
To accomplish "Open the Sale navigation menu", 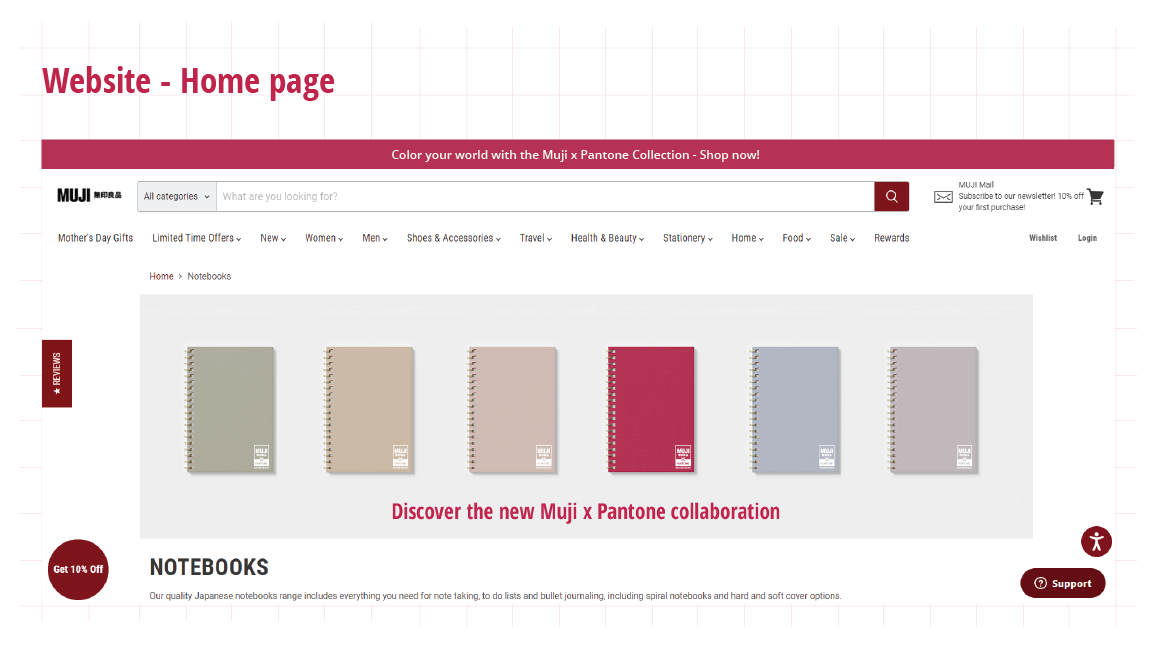I will point(842,238).
